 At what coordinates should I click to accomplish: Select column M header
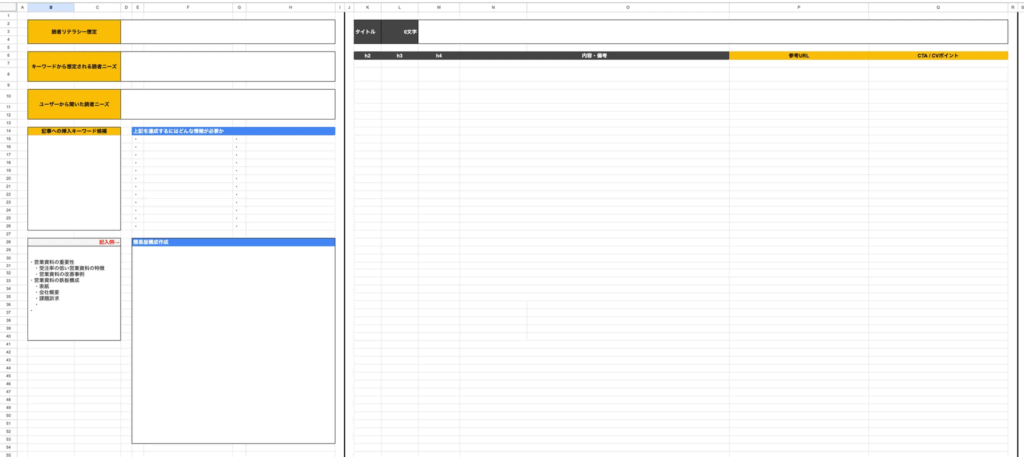[439, 7]
